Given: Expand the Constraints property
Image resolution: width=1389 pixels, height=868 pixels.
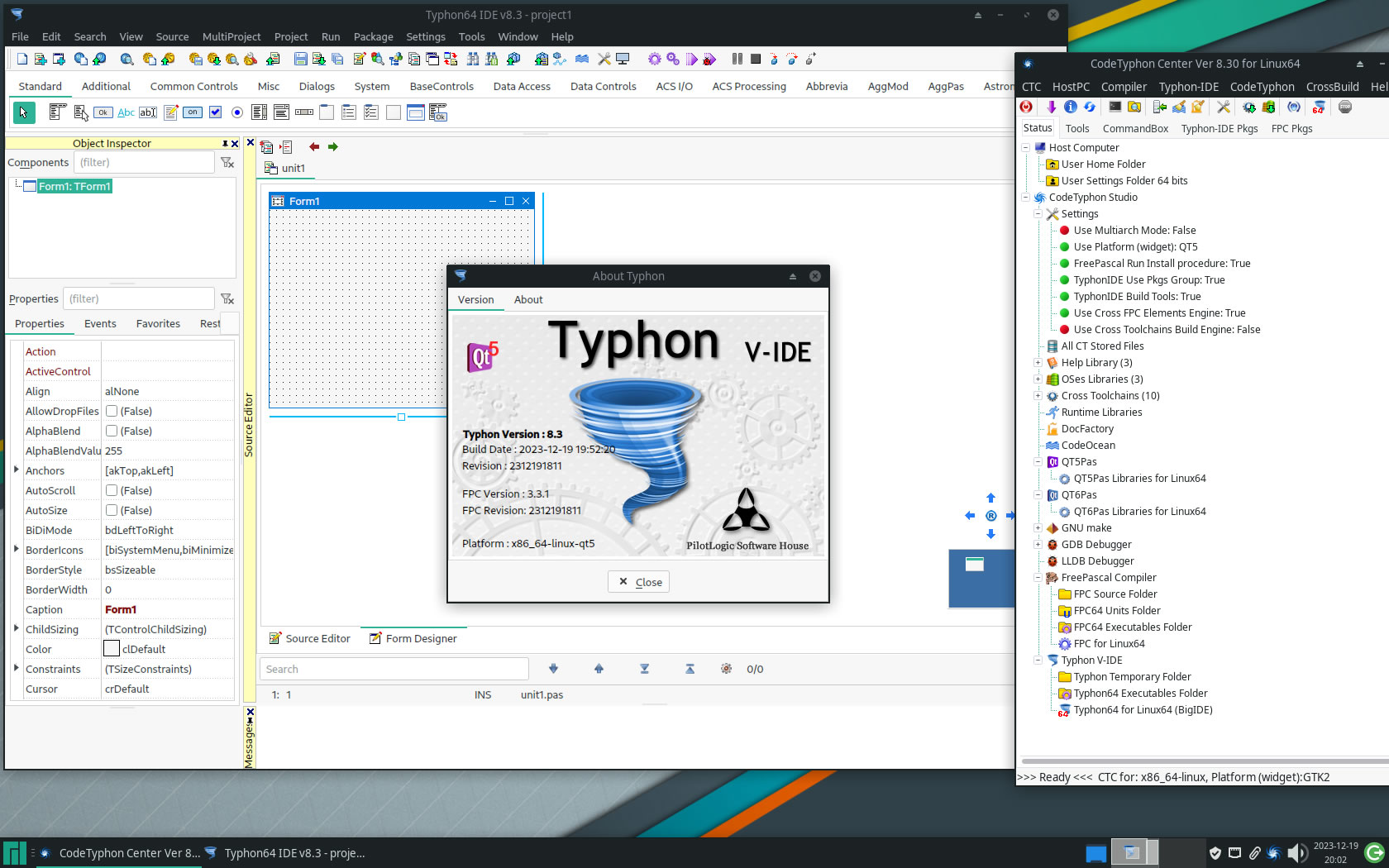Looking at the screenshot, I should coord(17,668).
